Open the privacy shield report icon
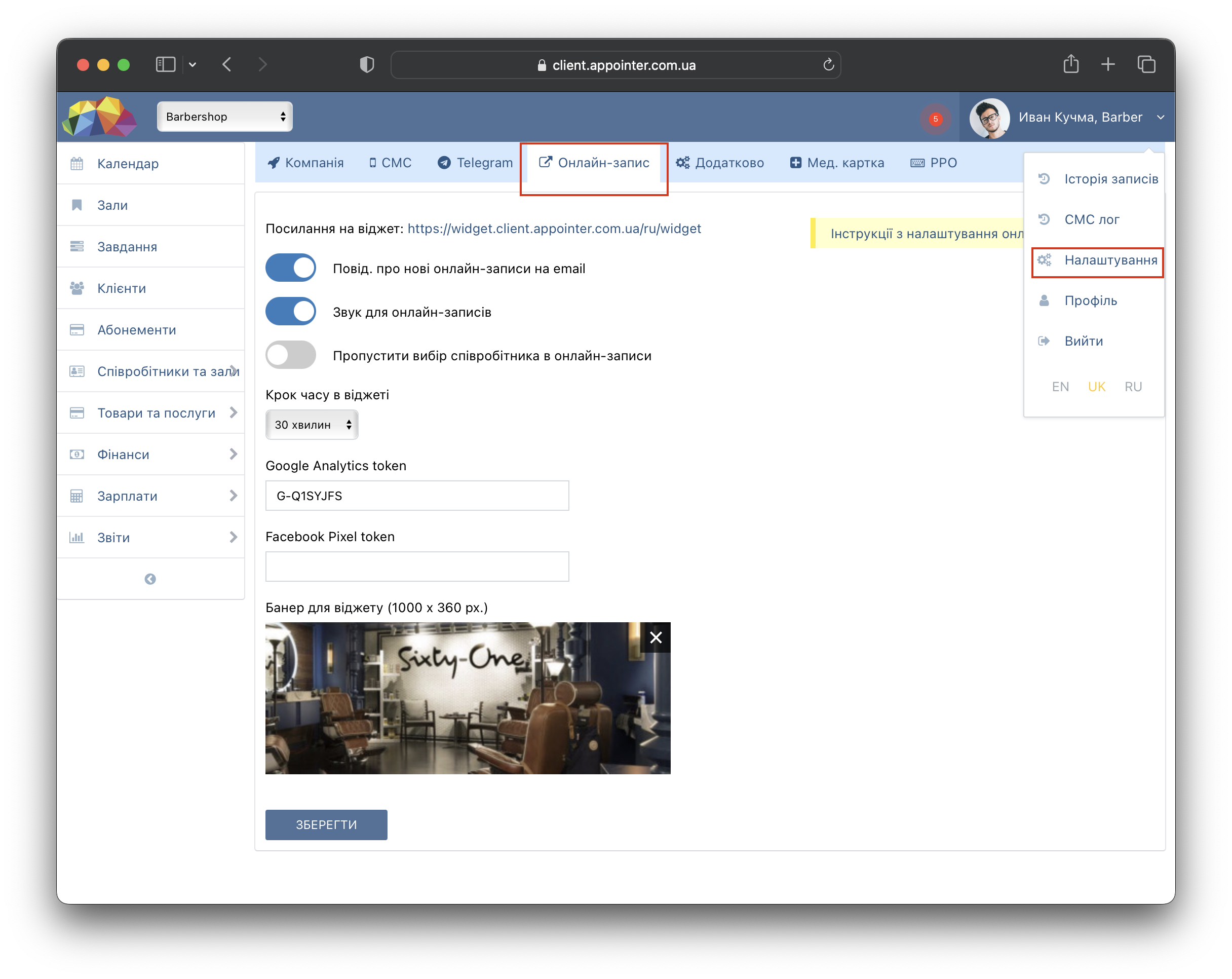1232x979 pixels. [x=367, y=64]
